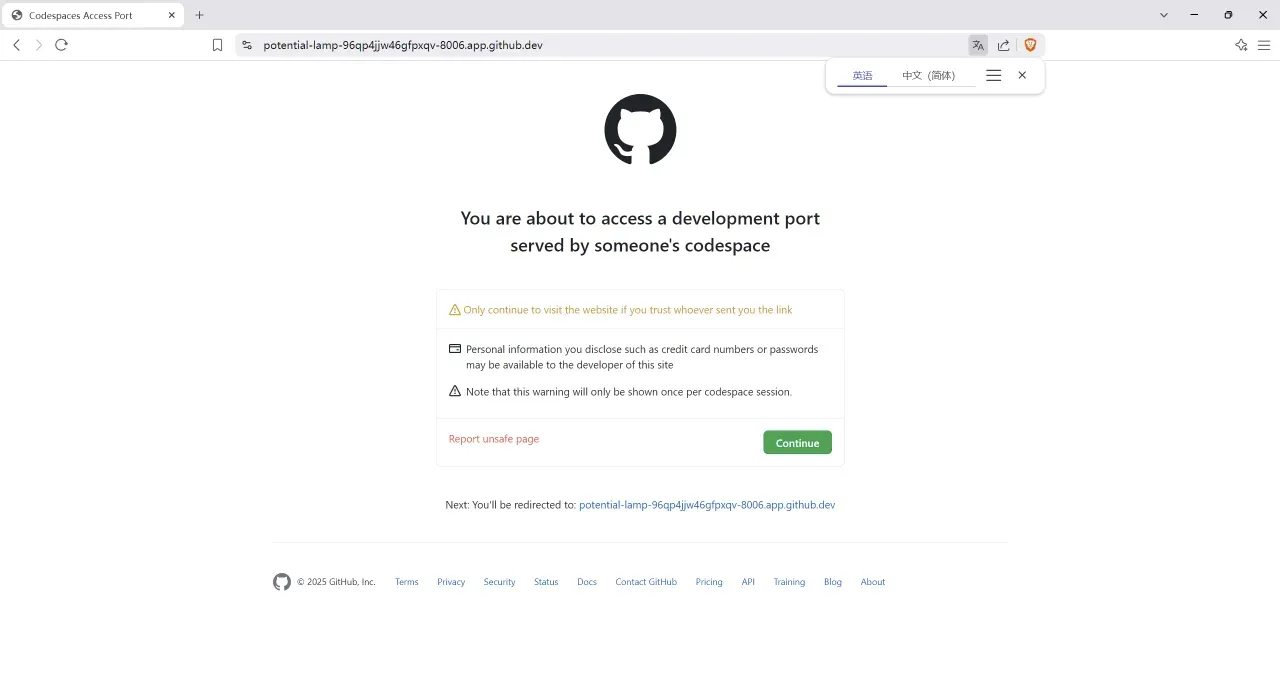Image resolution: width=1280 pixels, height=684 pixels.
Task: Open site information icon beside the URL
Action: 247,45
